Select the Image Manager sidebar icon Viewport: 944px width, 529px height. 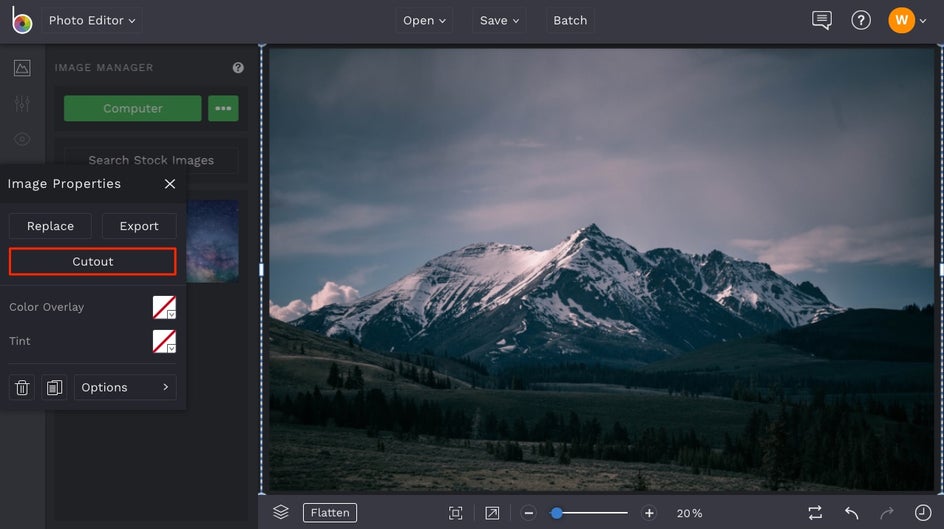[22, 68]
